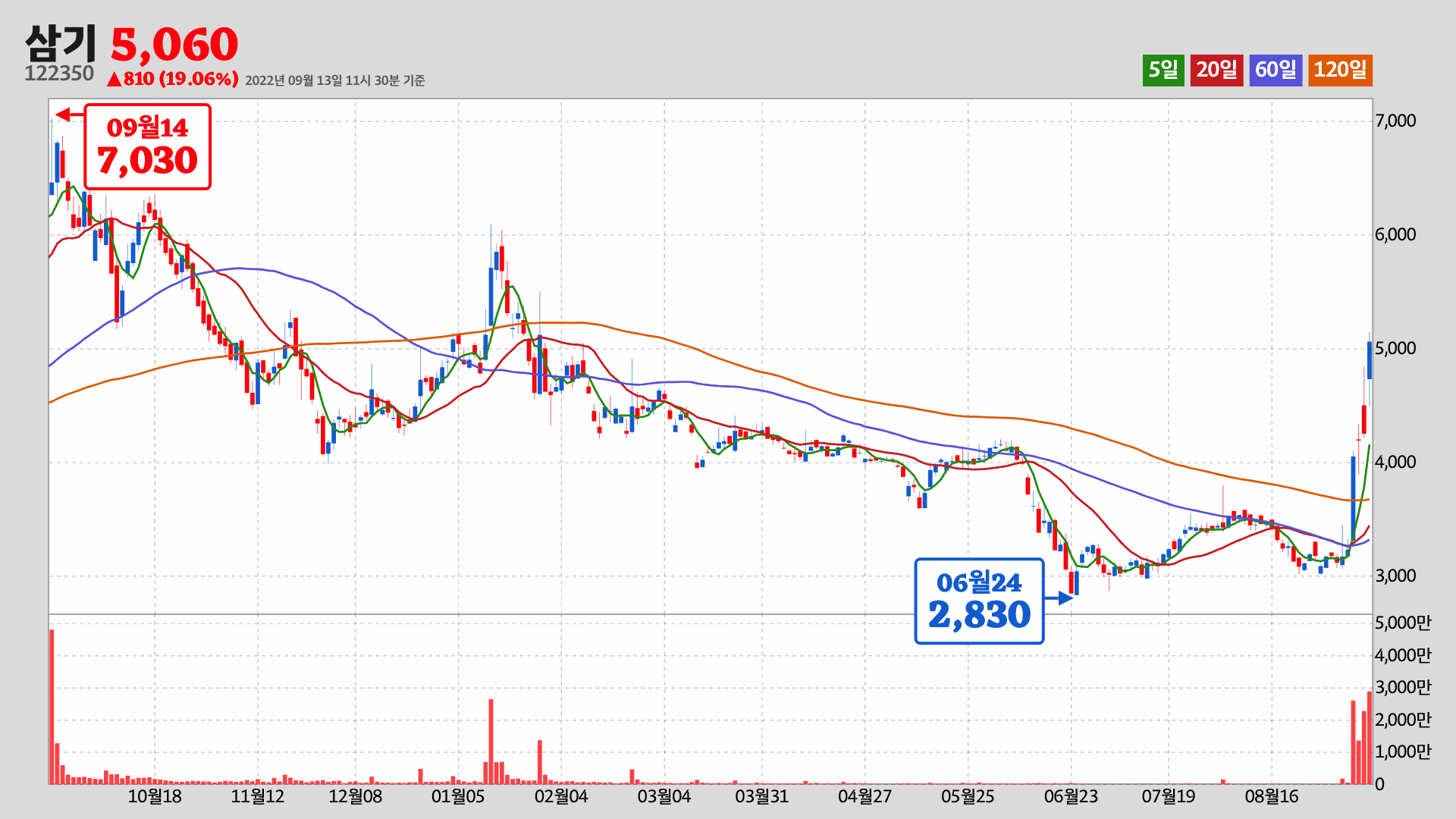Click the timestamp 2022년 09월 13일 11시 30분 기준
This screenshot has width=1456, height=819.
click(x=334, y=80)
